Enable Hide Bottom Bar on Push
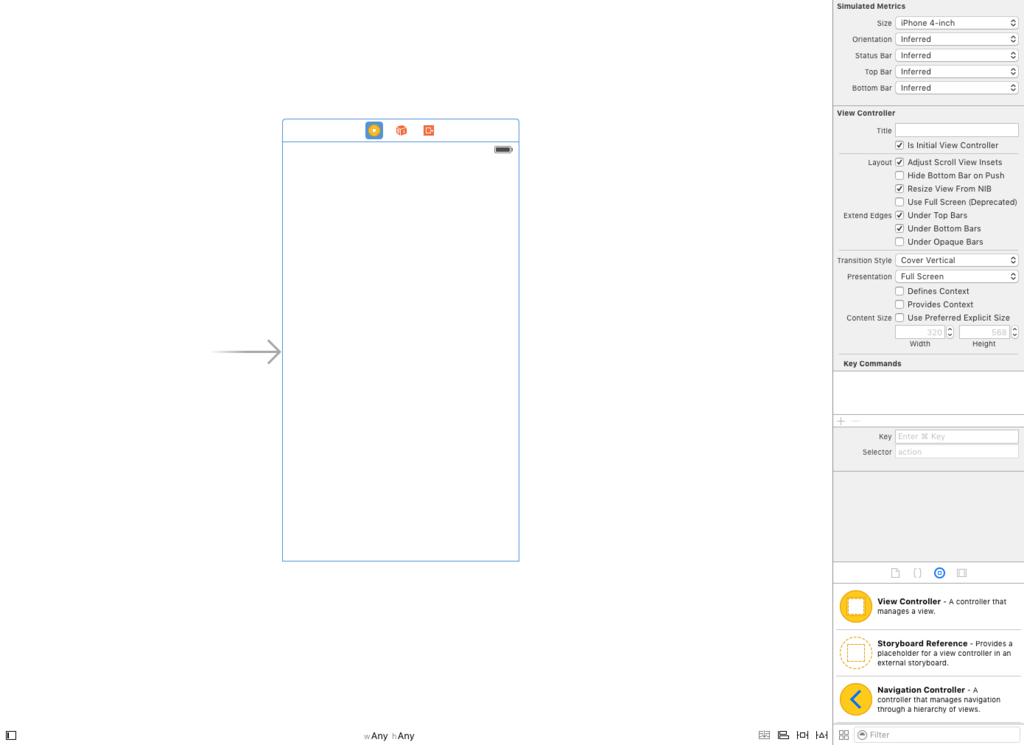This screenshot has height=745, width=1024. (x=899, y=175)
